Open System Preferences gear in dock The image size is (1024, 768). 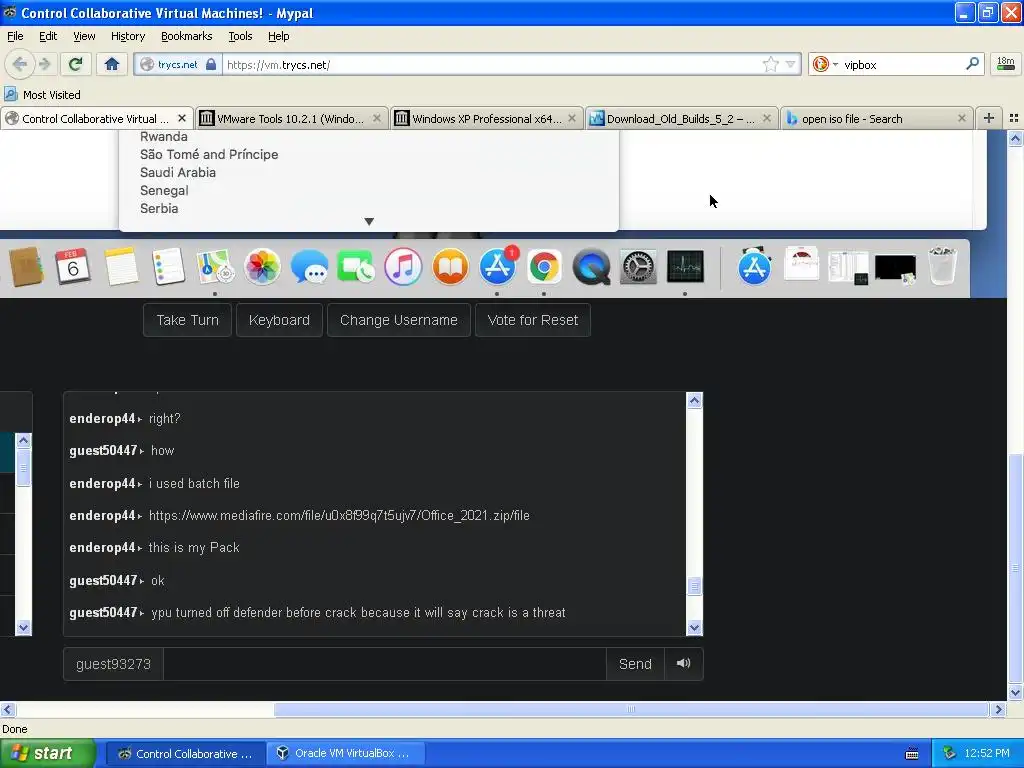(x=638, y=266)
